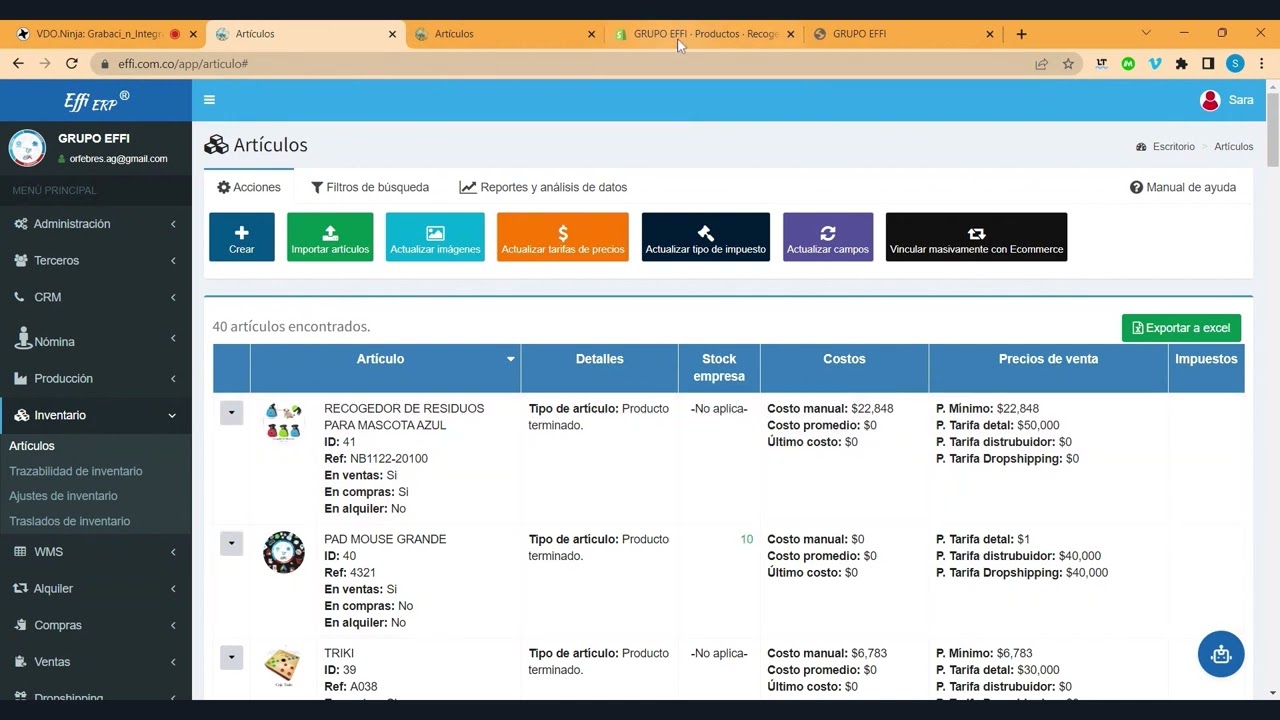Image resolution: width=1280 pixels, height=720 pixels.
Task: Click the GRUPO EFFI company avatar
Action: tap(27, 148)
